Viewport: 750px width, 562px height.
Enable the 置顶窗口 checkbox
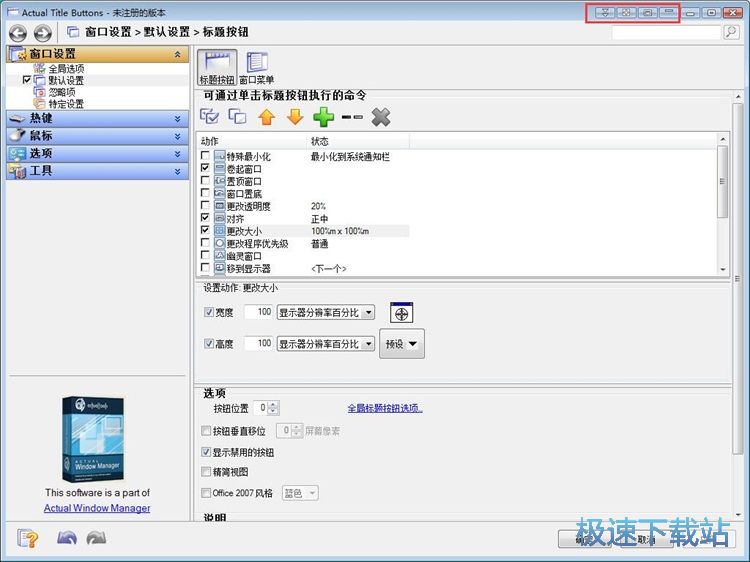205,180
